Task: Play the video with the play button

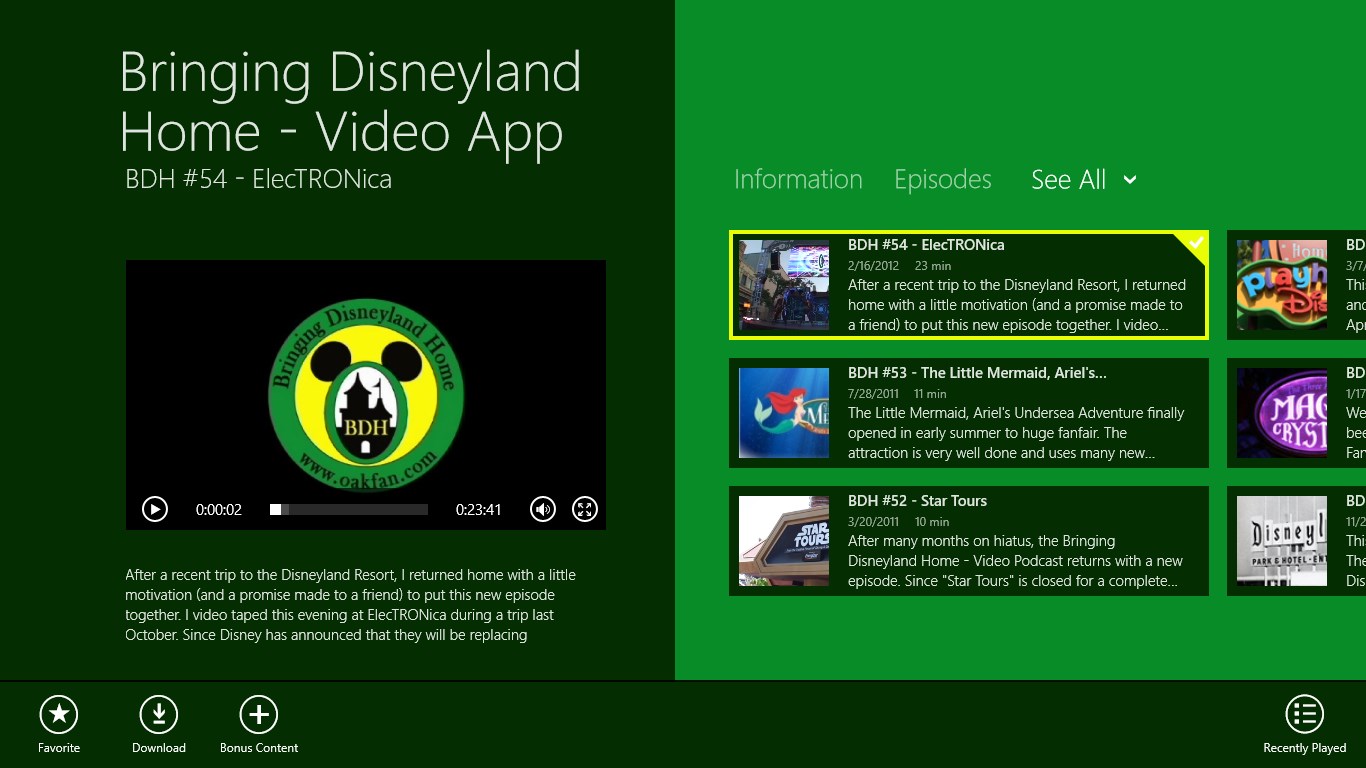Action: click(155, 509)
